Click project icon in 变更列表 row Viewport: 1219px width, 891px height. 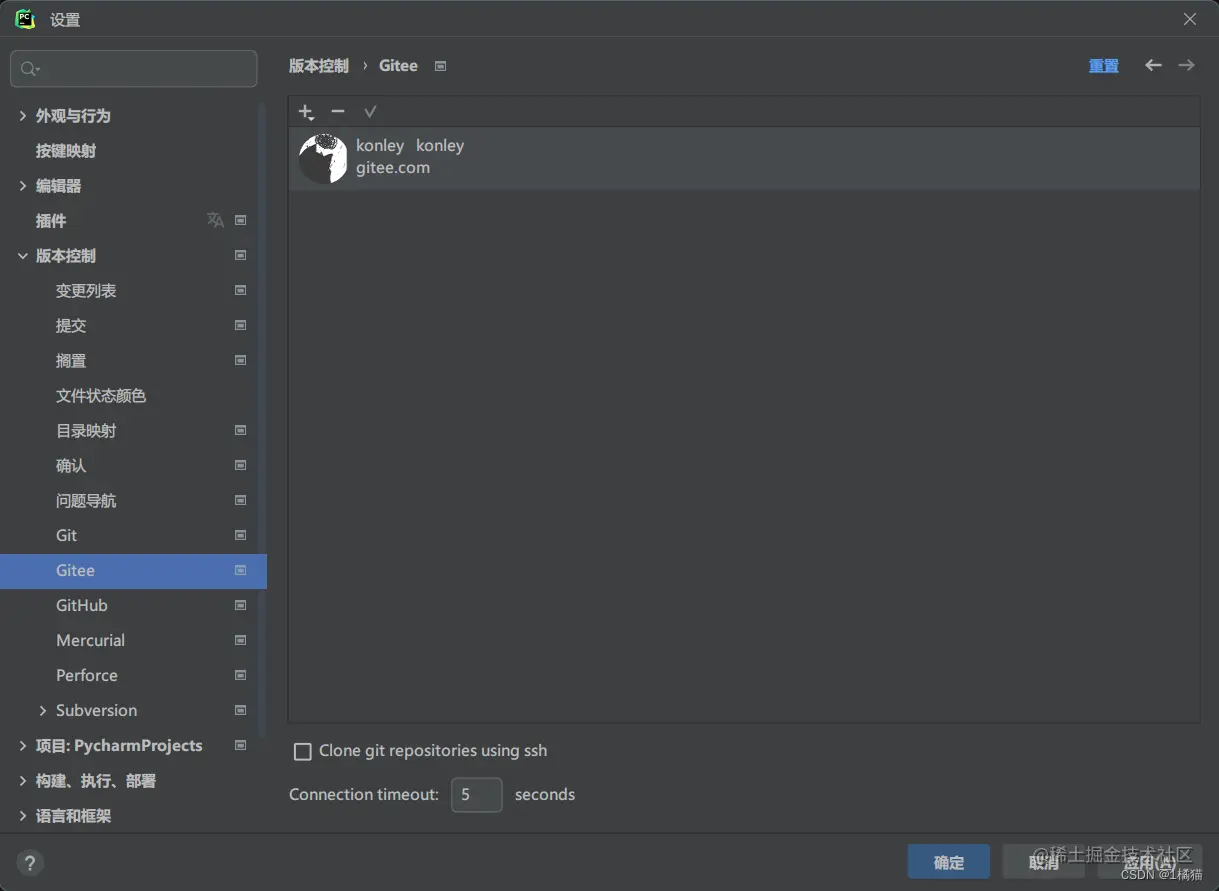click(240, 290)
